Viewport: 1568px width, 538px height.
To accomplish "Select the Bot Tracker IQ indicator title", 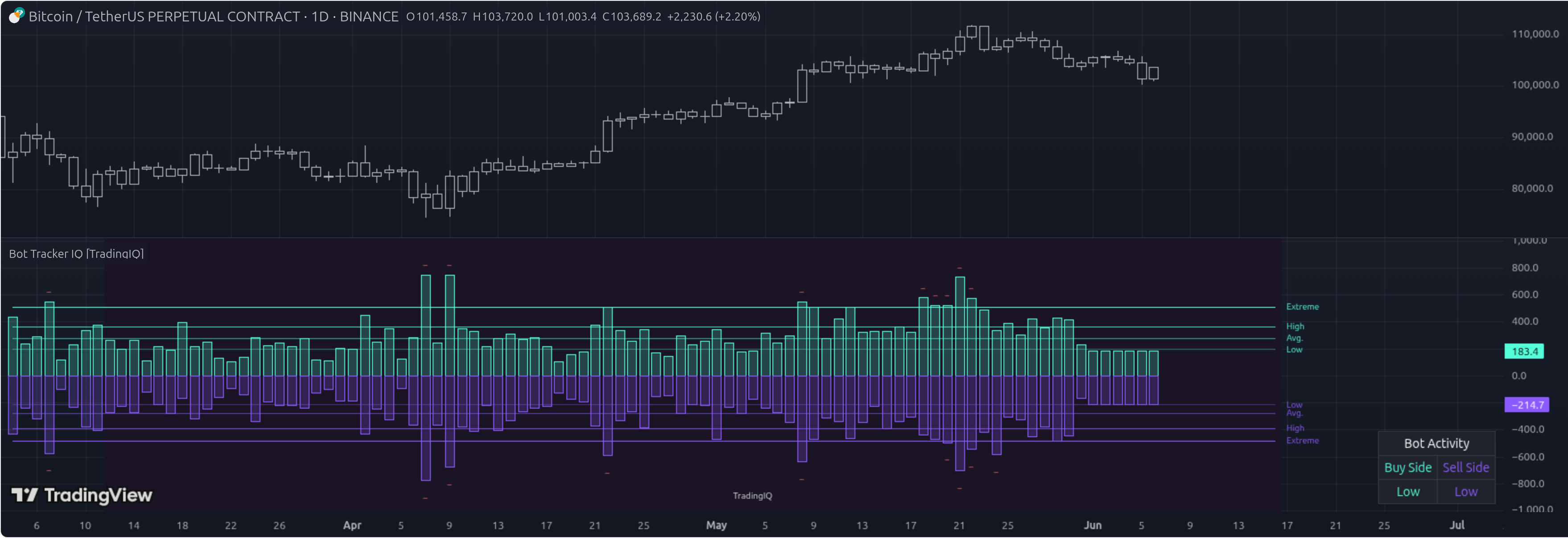I will [x=76, y=254].
